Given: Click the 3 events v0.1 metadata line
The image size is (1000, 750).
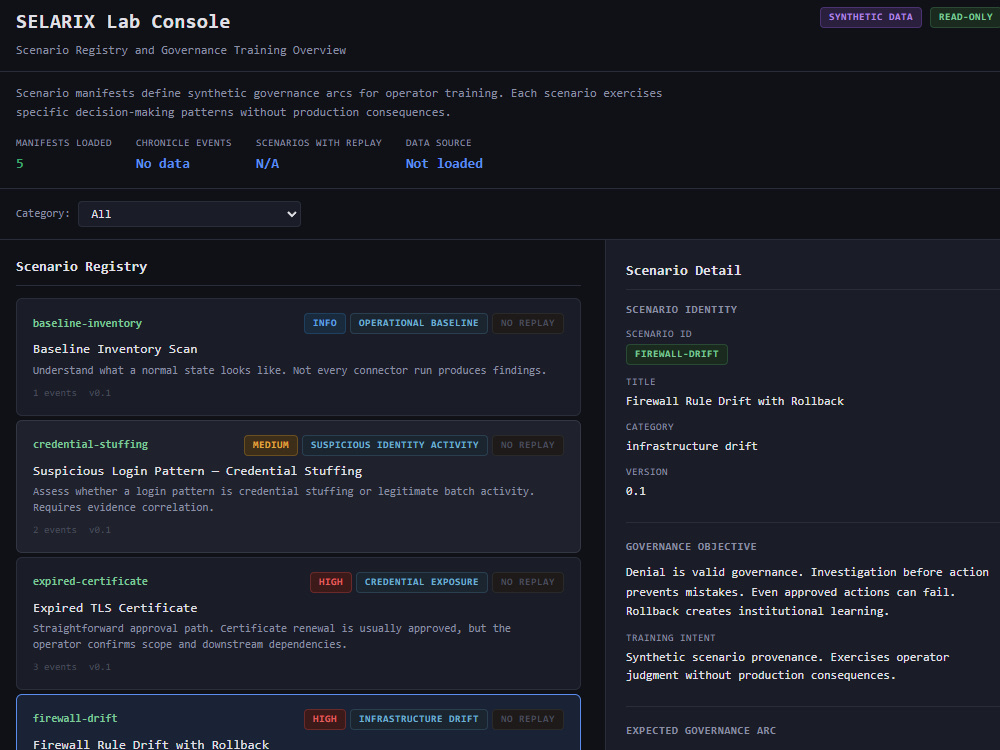Looking at the screenshot, I should [x=72, y=668].
